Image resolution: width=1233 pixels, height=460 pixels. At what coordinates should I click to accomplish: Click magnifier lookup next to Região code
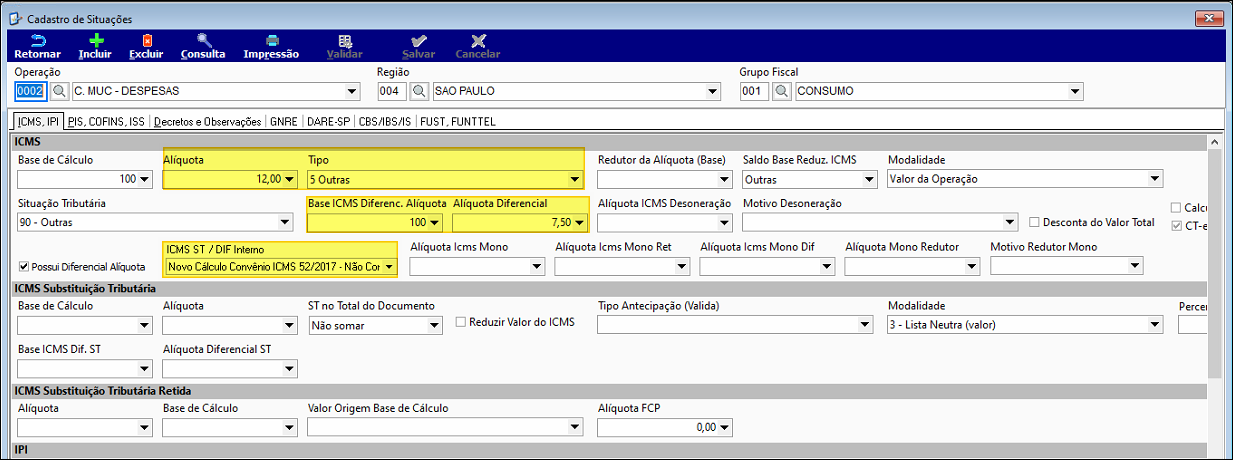click(421, 91)
